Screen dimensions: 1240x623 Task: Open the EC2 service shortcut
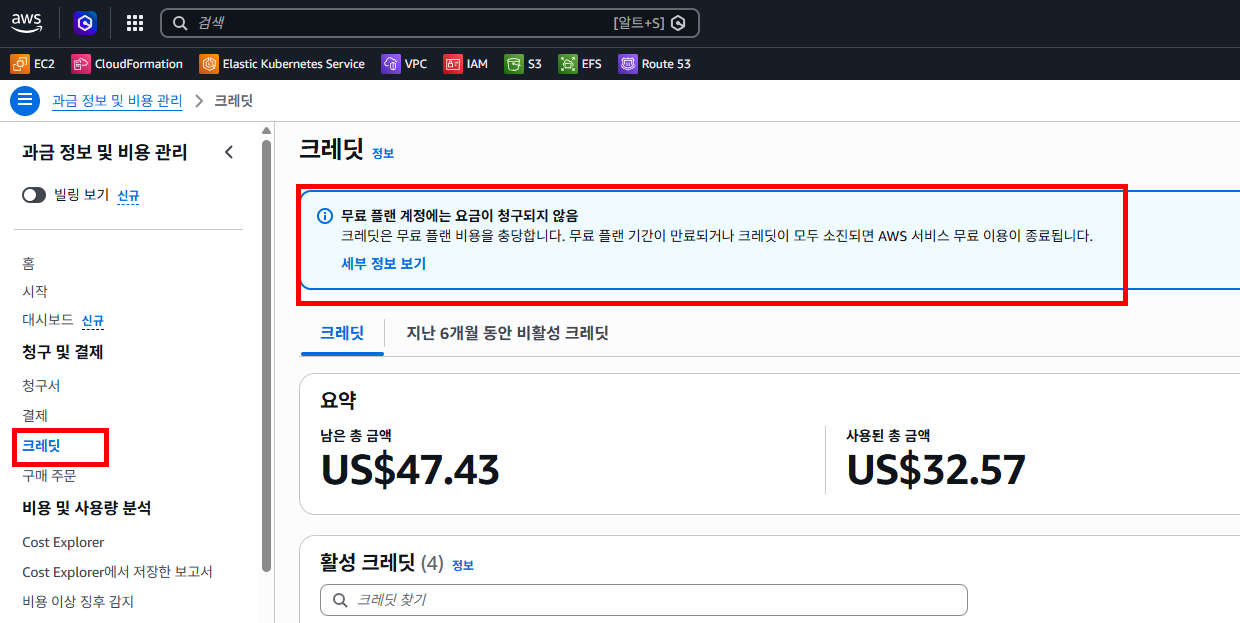point(33,63)
